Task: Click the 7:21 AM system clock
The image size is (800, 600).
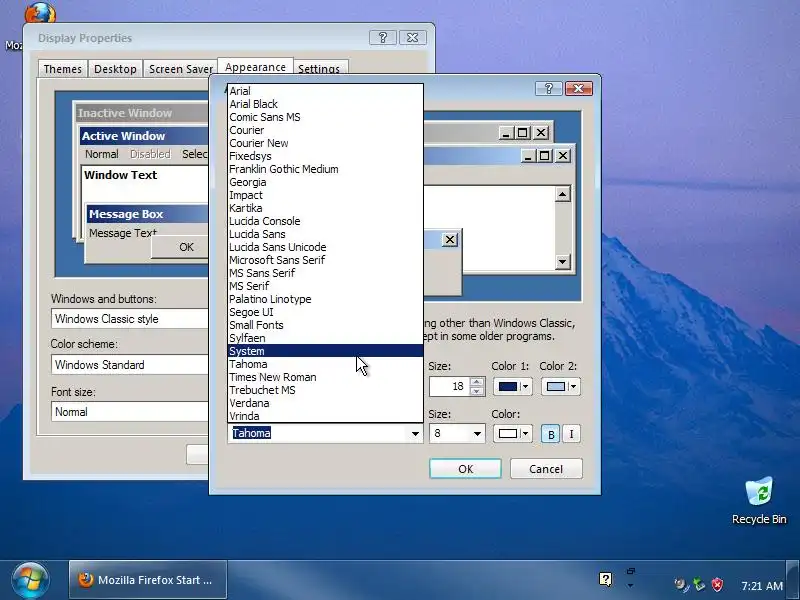Action: point(762,586)
